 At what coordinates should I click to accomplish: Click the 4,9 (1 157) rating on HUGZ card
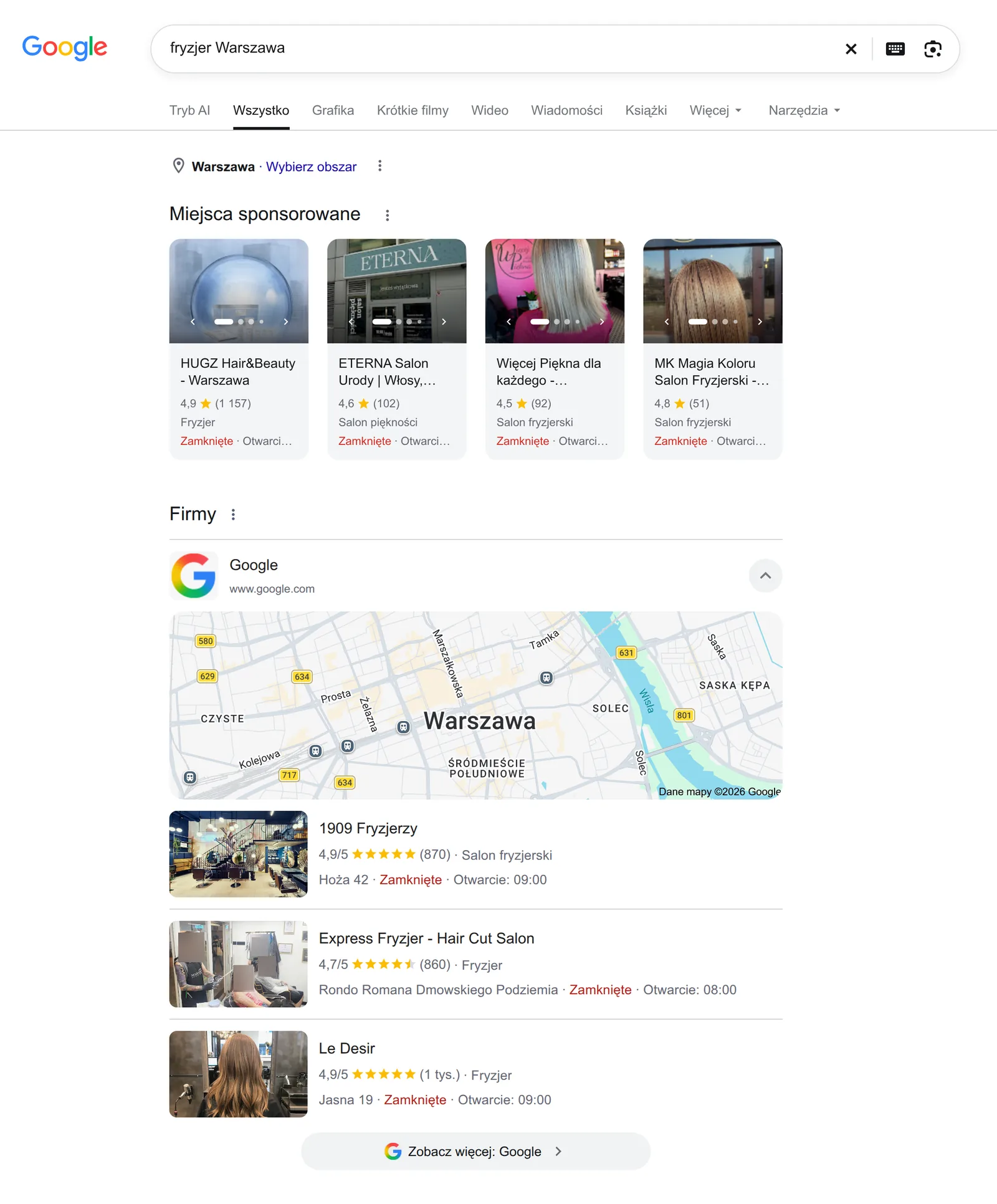(x=216, y=404)
